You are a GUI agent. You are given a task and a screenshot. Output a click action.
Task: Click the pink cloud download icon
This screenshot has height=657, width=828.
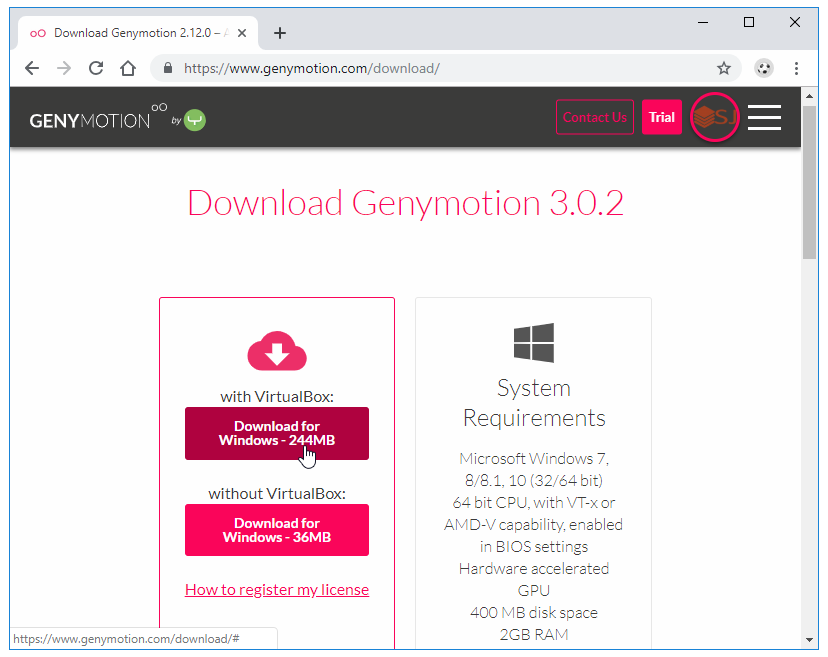(277, 352)
